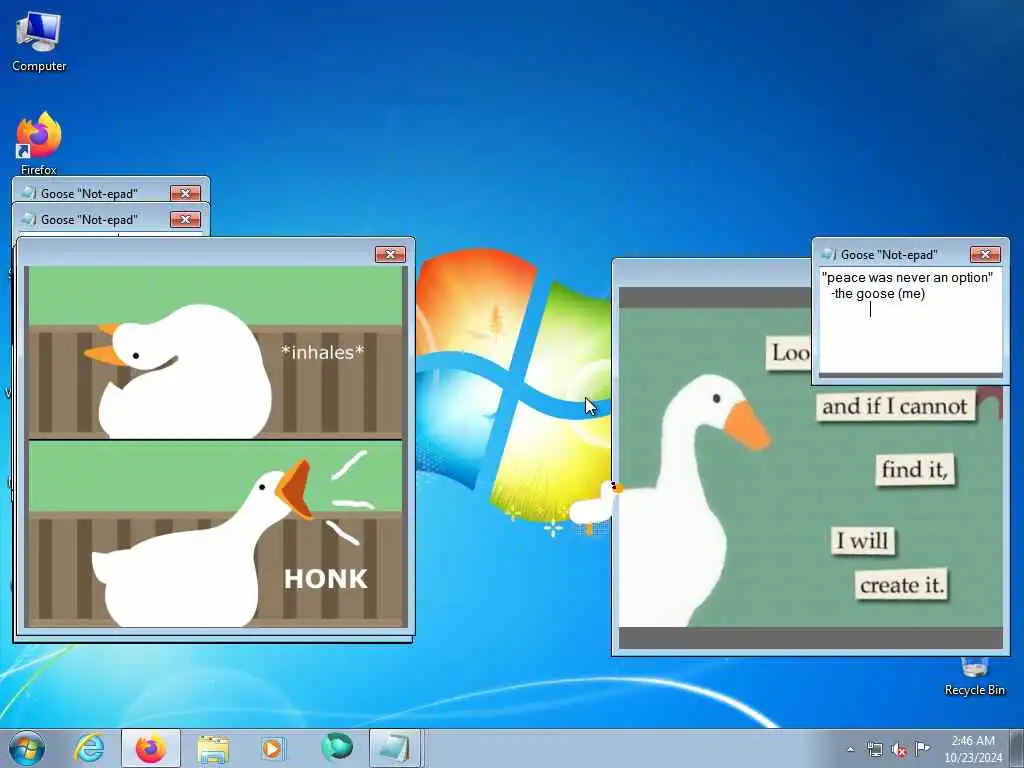Click the title bar icon of the quote Not-epad
This screenshot has width=1024, height=768.
coord(828,254)
